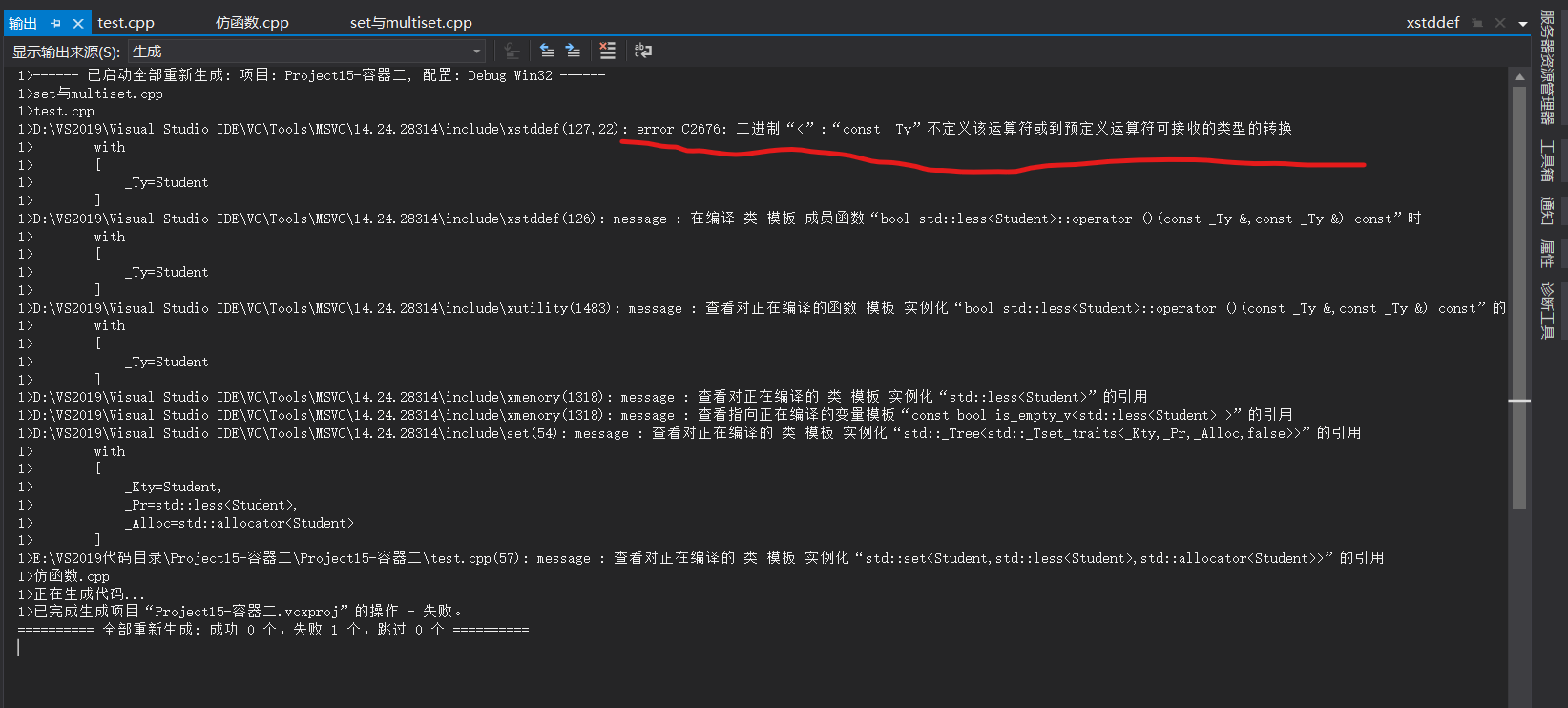Screen dimensions: 1568x708
Task: Switch to the test.cpp tab
Action: coord(126,23)
